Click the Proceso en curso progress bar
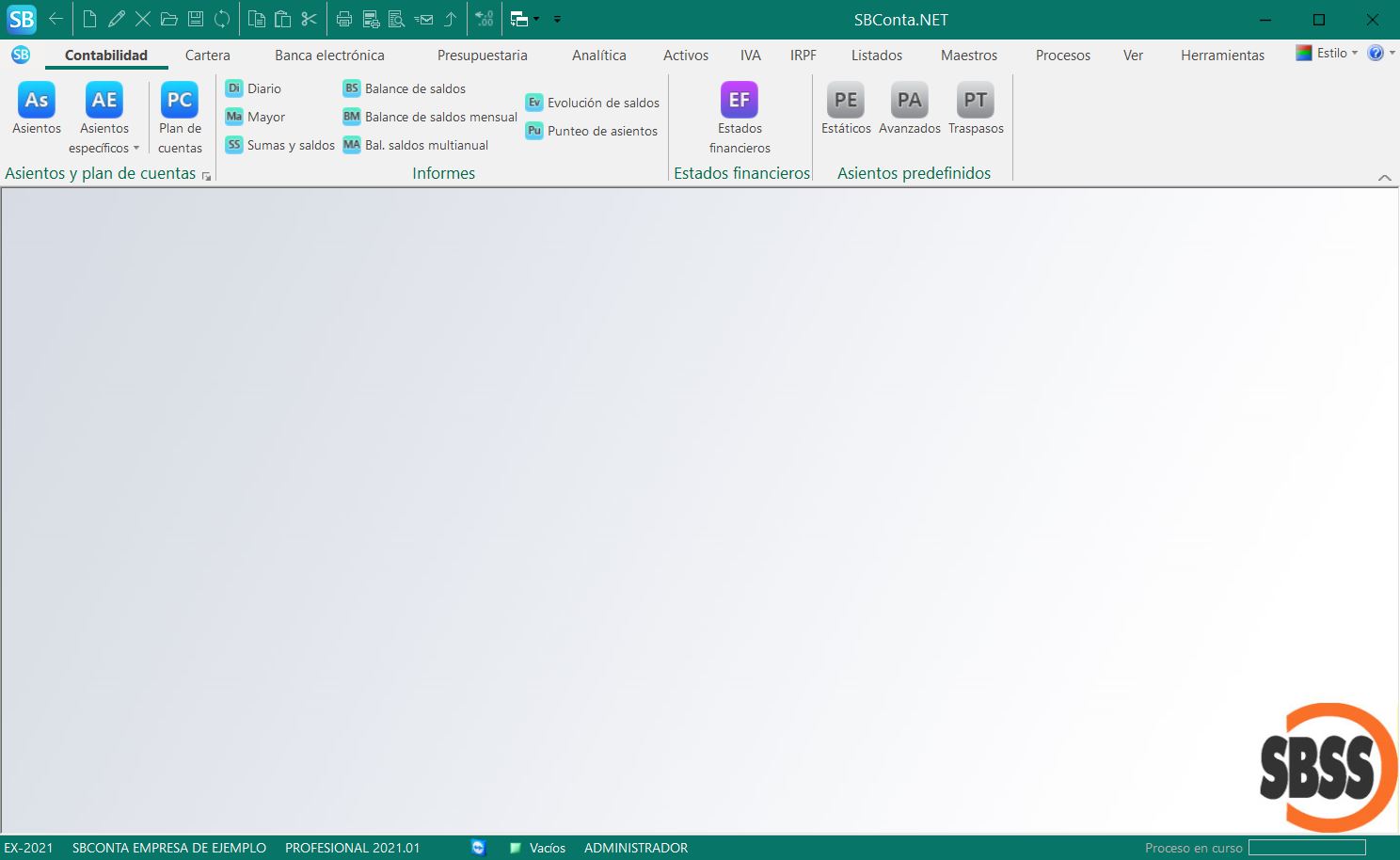Screen dimensions: 1400x860 point(1307,848)
